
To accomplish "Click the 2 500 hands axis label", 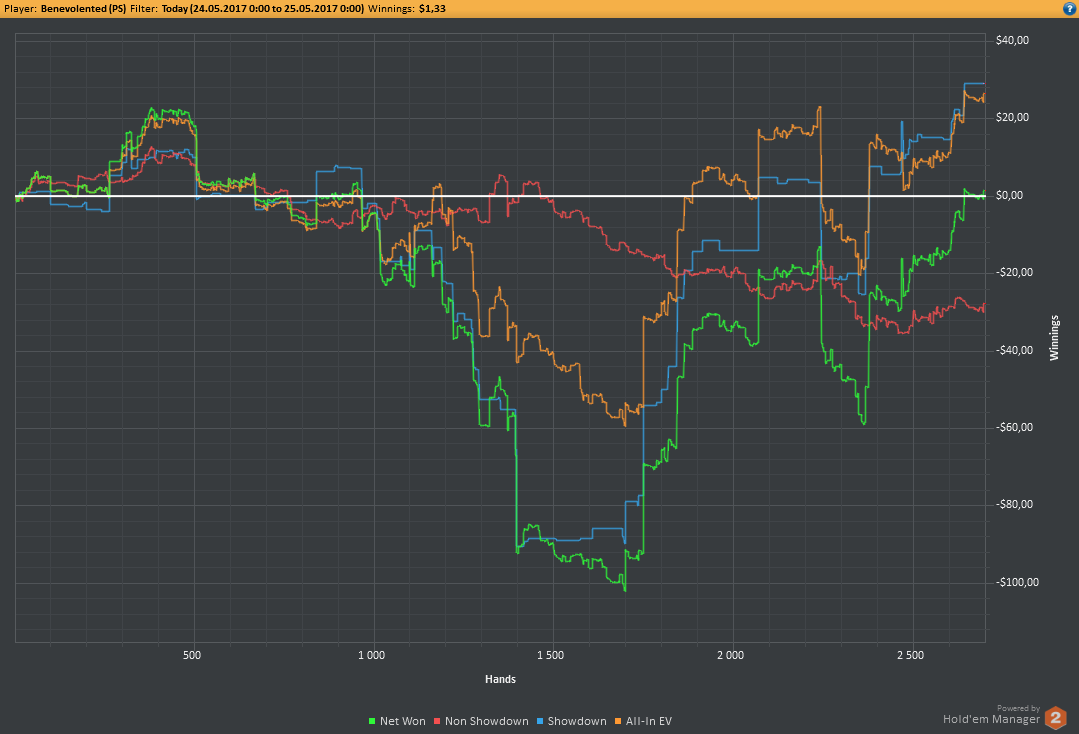I will click(910, 655).
